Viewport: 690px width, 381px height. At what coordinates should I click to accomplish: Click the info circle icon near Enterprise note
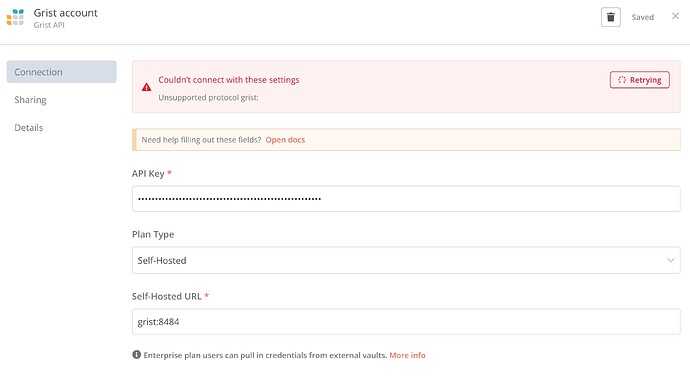point(136,355)
